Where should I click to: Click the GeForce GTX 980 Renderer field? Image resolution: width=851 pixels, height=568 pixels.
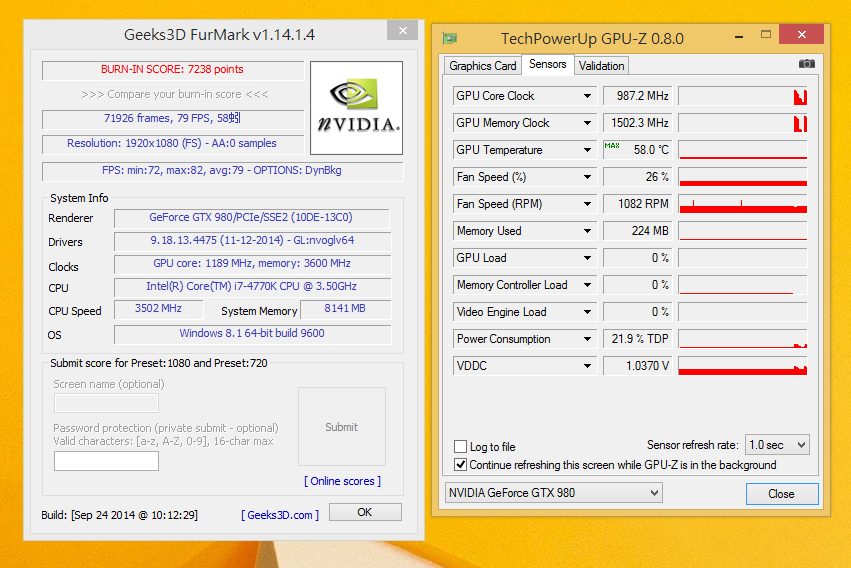click(251, 218)
